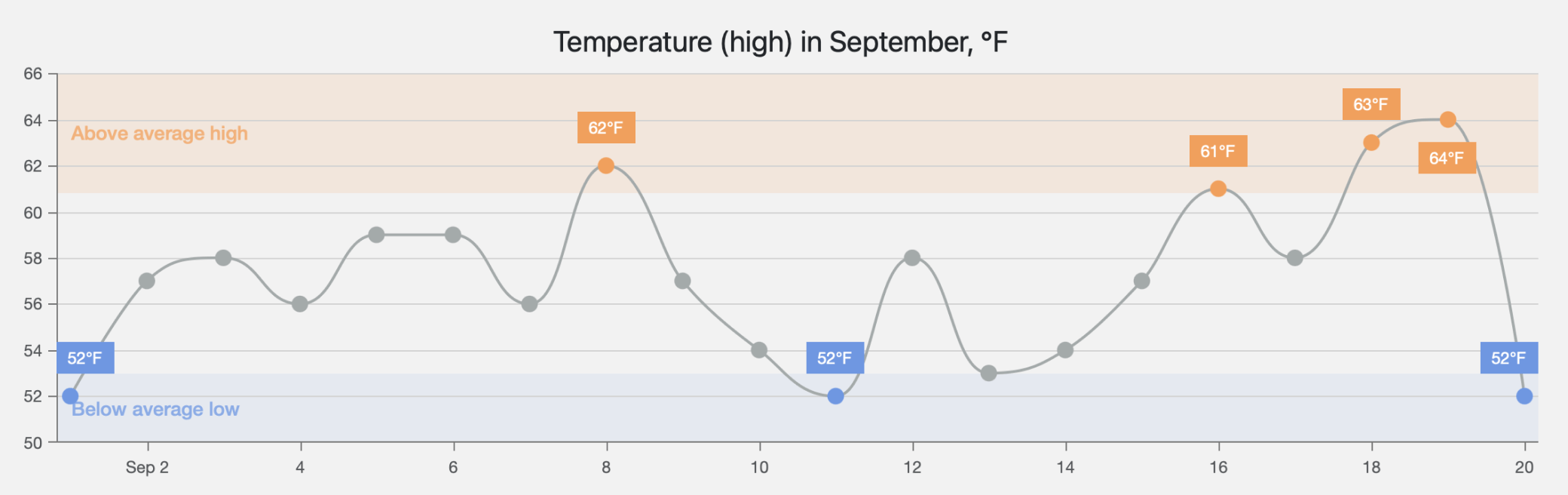
Task: Select the 63°F orange label
Action: click(1370, 104)
